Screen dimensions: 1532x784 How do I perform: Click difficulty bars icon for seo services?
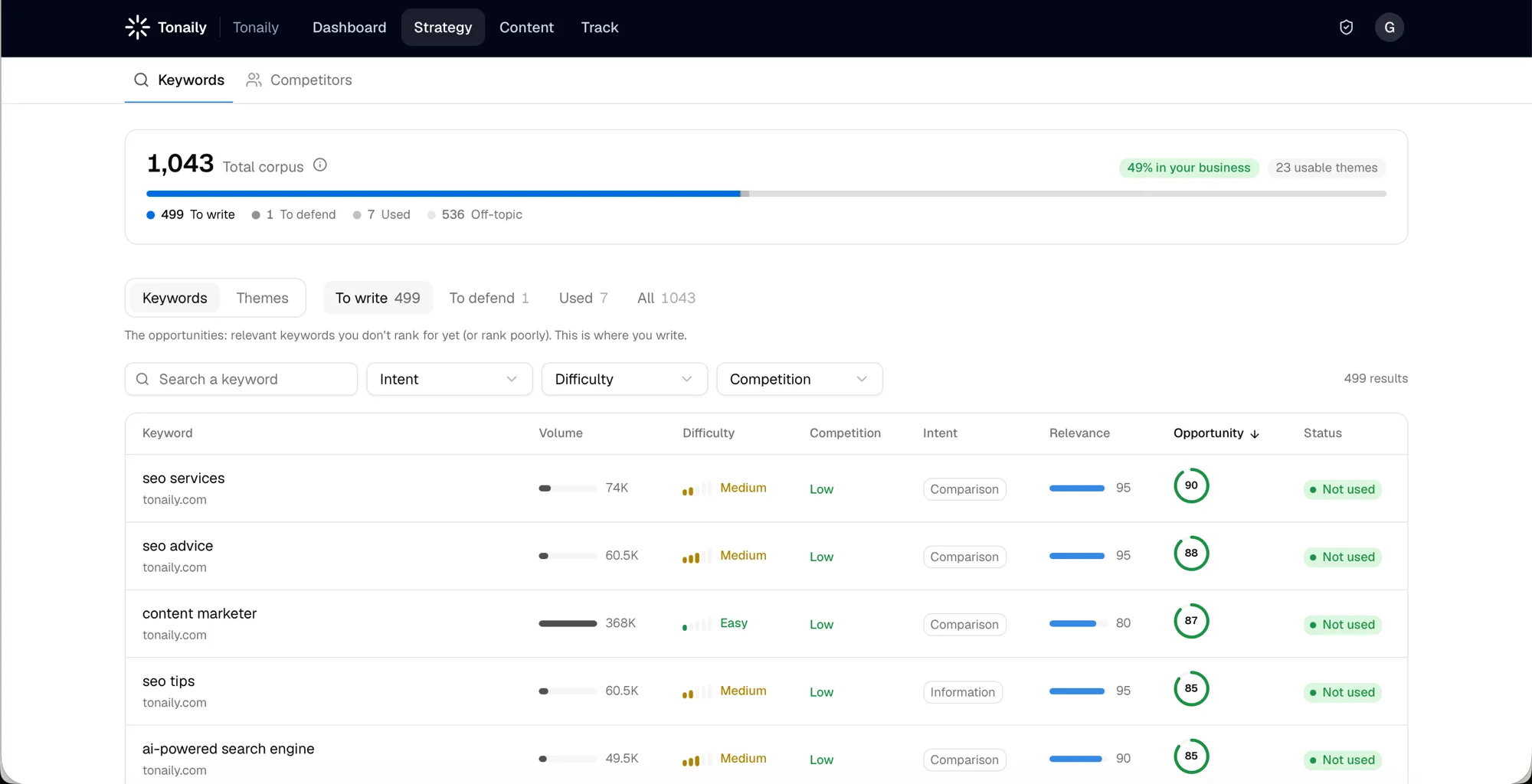[x=696, y=488]
